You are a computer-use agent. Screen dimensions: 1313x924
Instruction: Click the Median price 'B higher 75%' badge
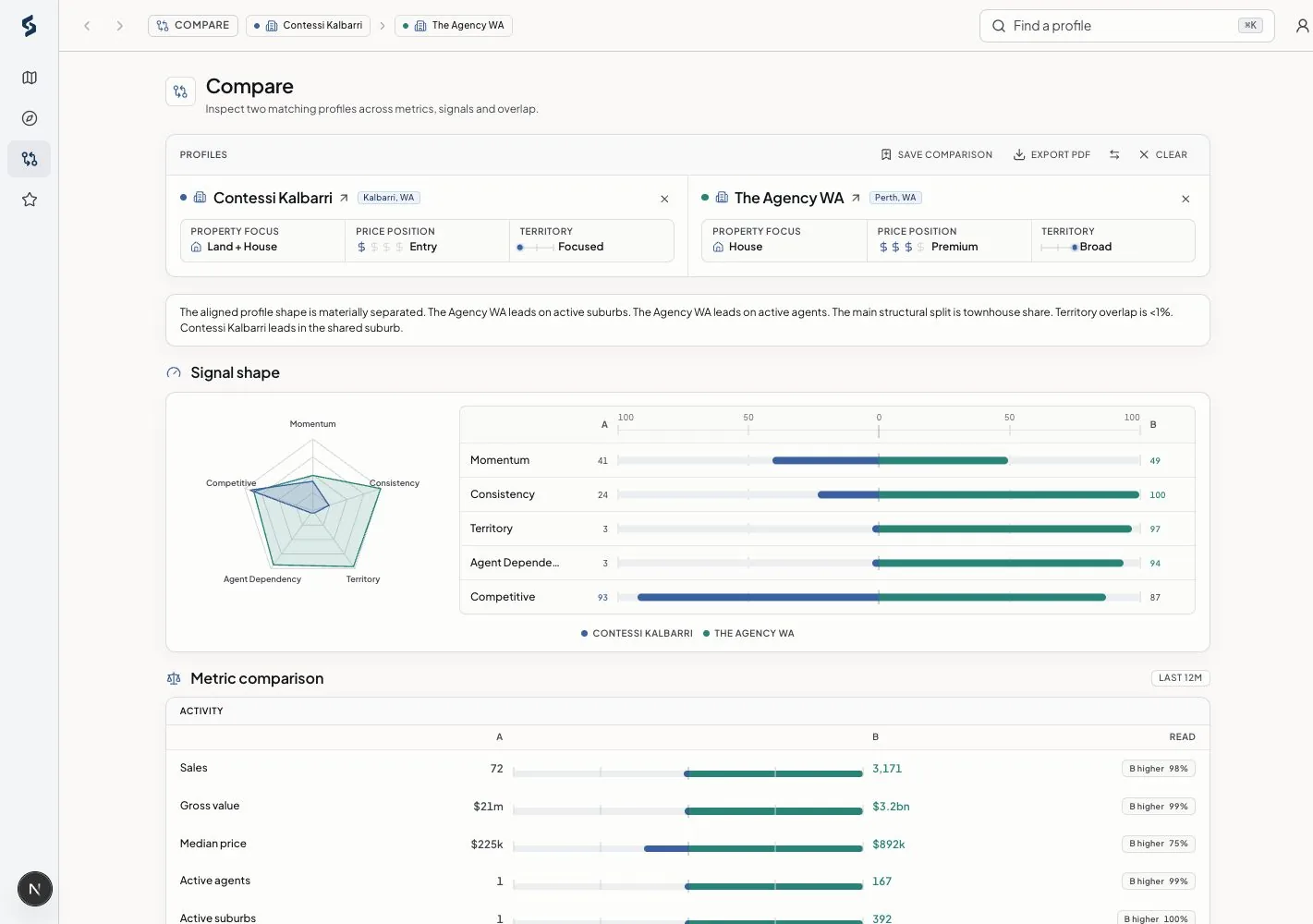1159,844
